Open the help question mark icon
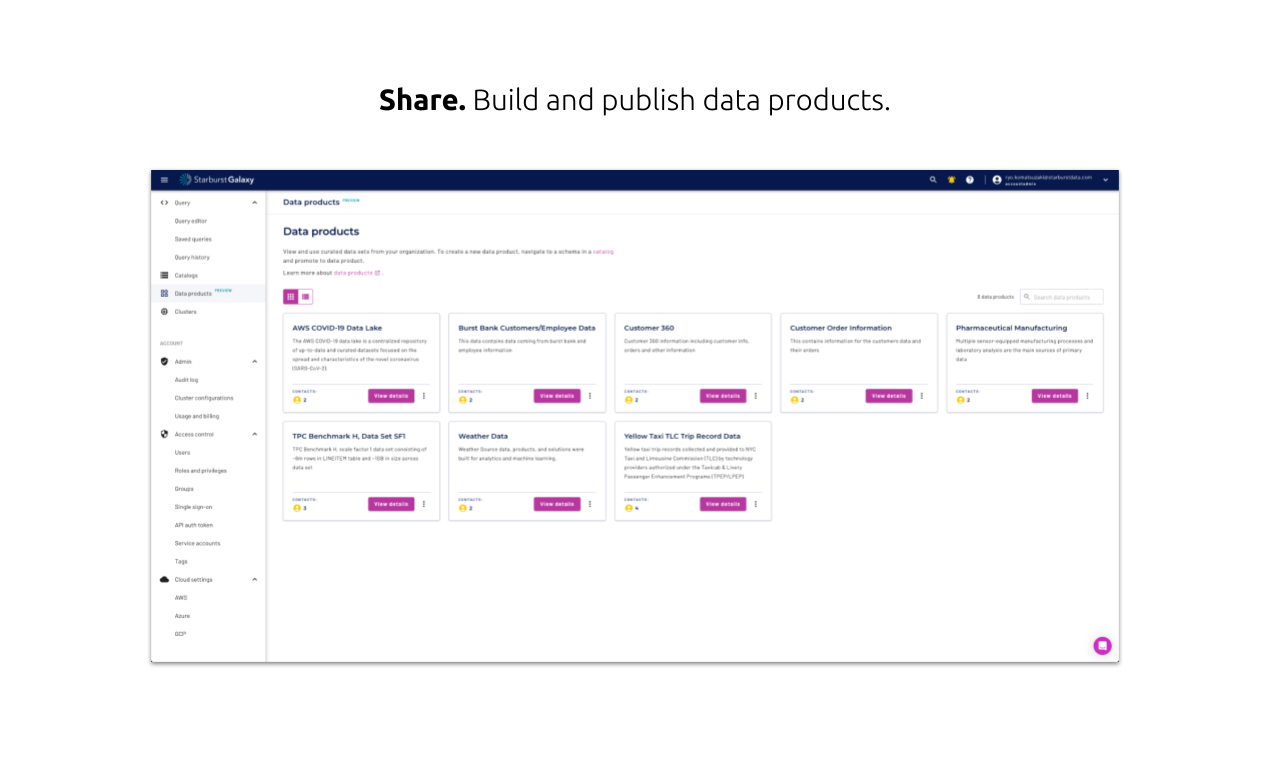 click(x=969, y=180)
